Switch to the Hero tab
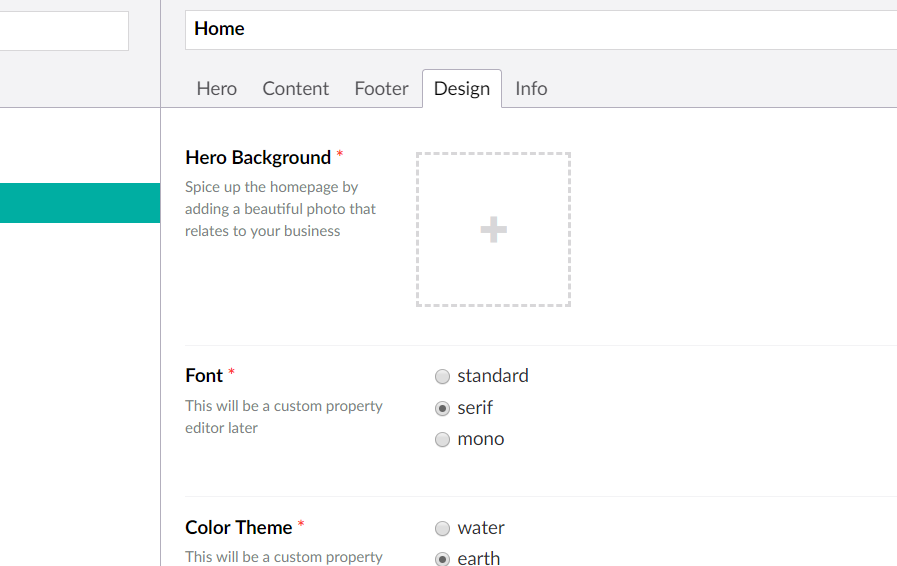Image resolution: width=897 pixels, height=566 pixels. [x=216, y=88]
